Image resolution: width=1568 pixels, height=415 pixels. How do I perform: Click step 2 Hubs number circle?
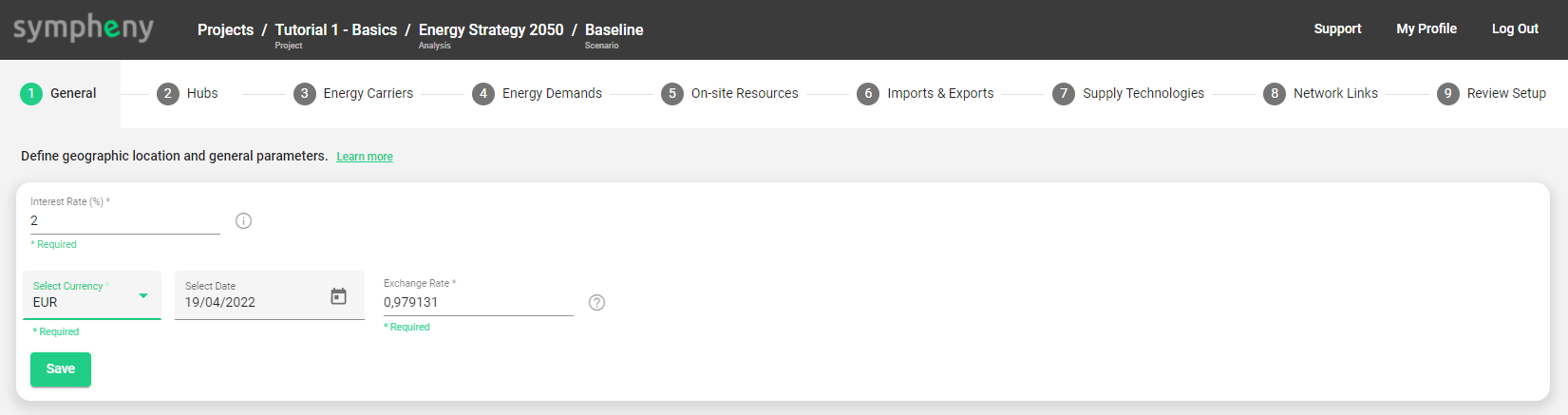[x=168, y=93]
